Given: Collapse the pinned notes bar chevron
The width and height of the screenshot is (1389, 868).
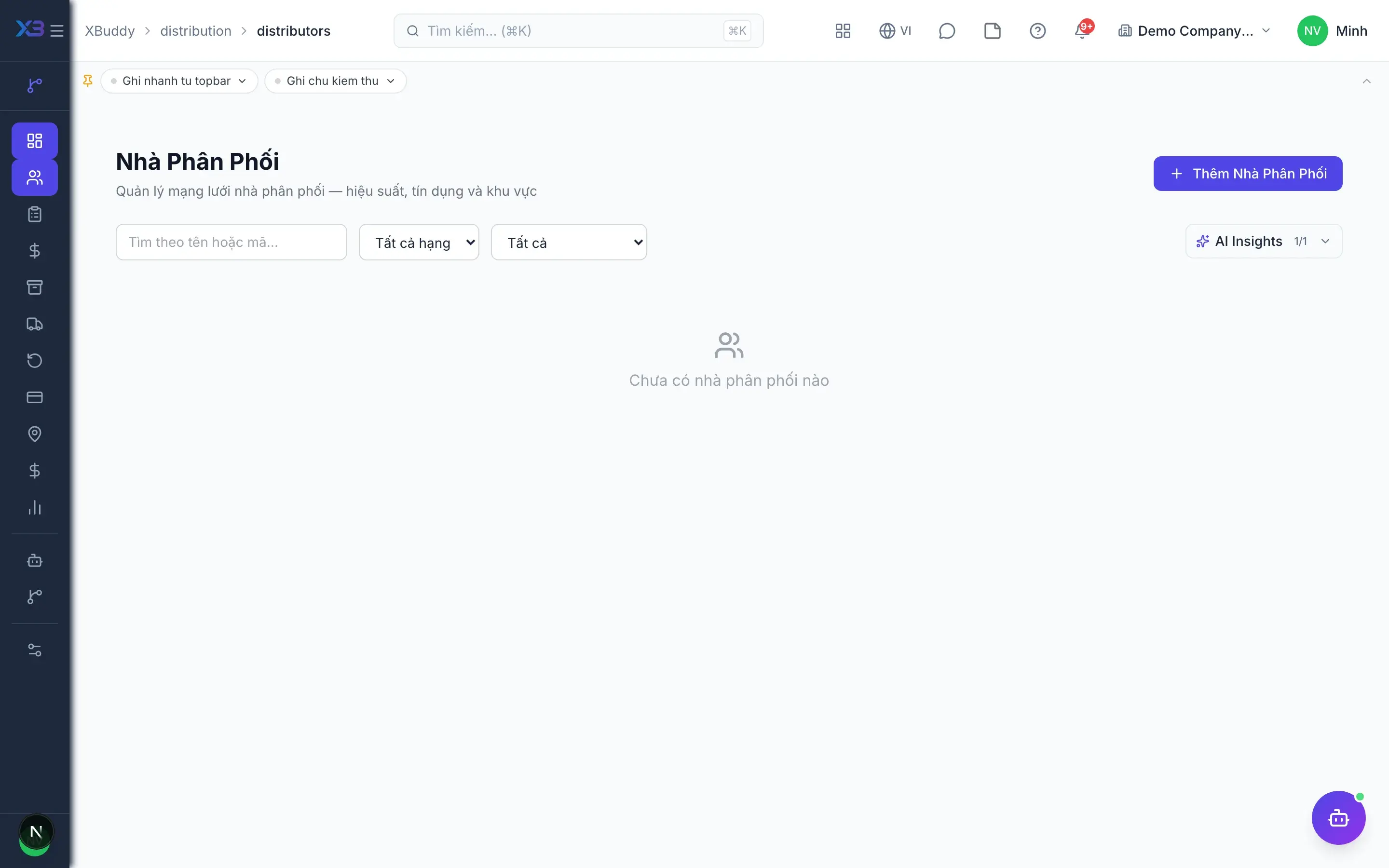Looking at the screenshot, I should (1367, 81).
